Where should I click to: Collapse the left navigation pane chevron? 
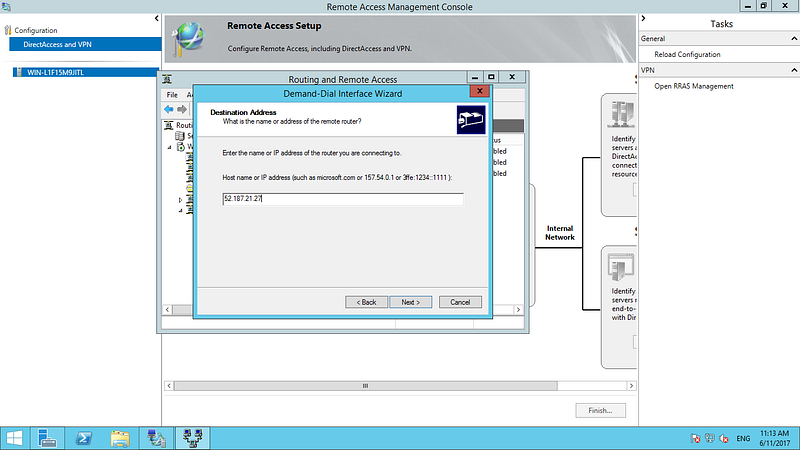(157, 18)
